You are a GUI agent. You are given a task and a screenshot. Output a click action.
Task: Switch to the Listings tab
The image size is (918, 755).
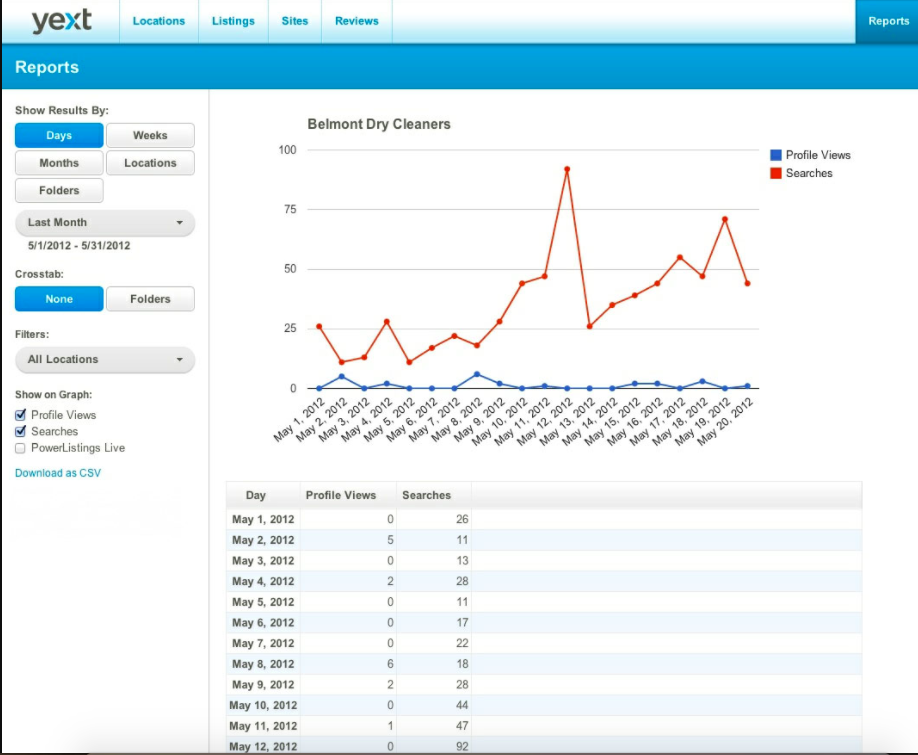pyautogui.click(x=233, y=21)
